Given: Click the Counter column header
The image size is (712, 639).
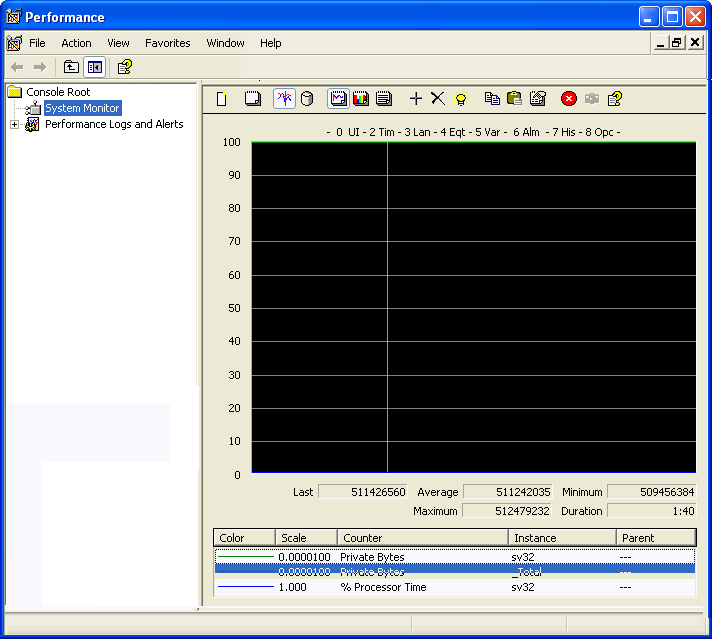Looking at the screenshot, I should (x=423, y=538).
